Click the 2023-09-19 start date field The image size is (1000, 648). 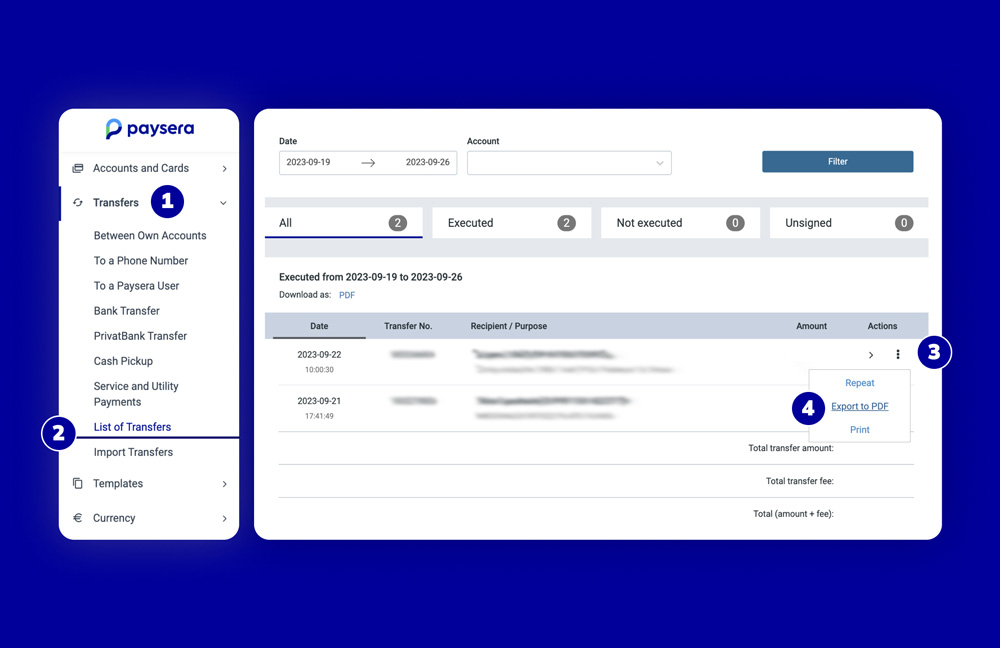tap(308, 162)
